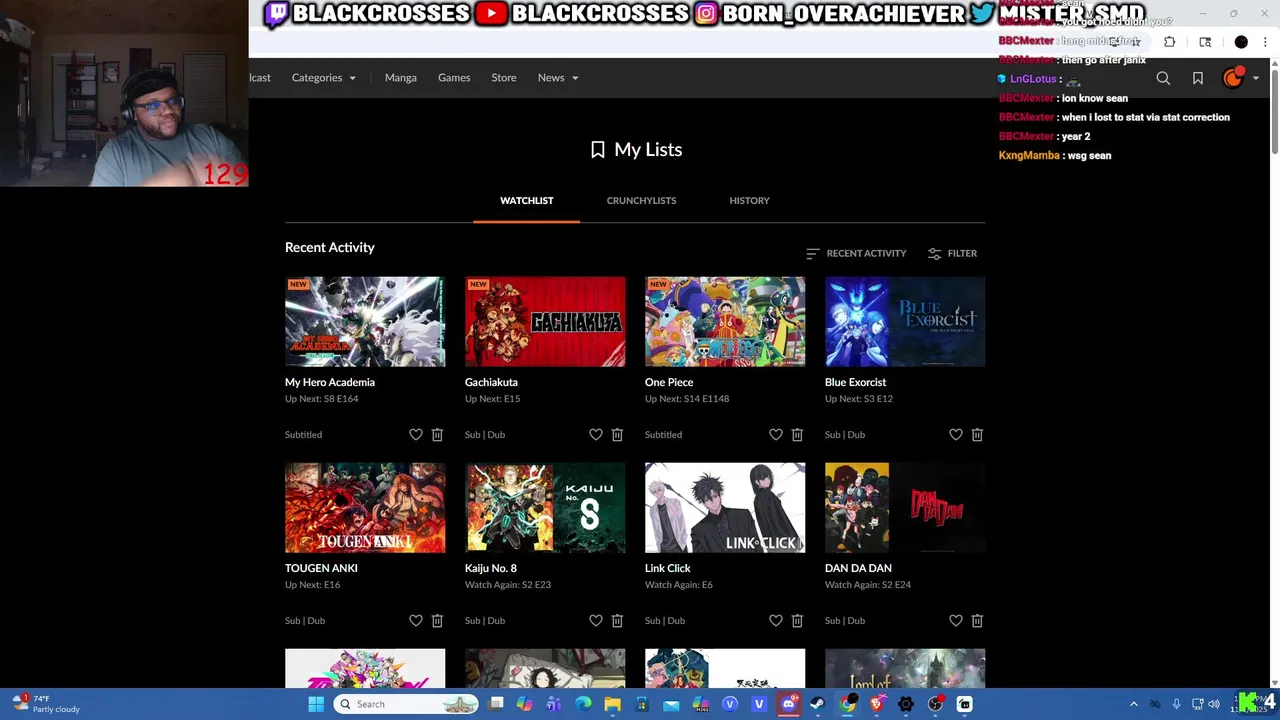Open the Recent Activity sort dropdown
Viewport: 1280px width, 720px height.
(856, 254)
